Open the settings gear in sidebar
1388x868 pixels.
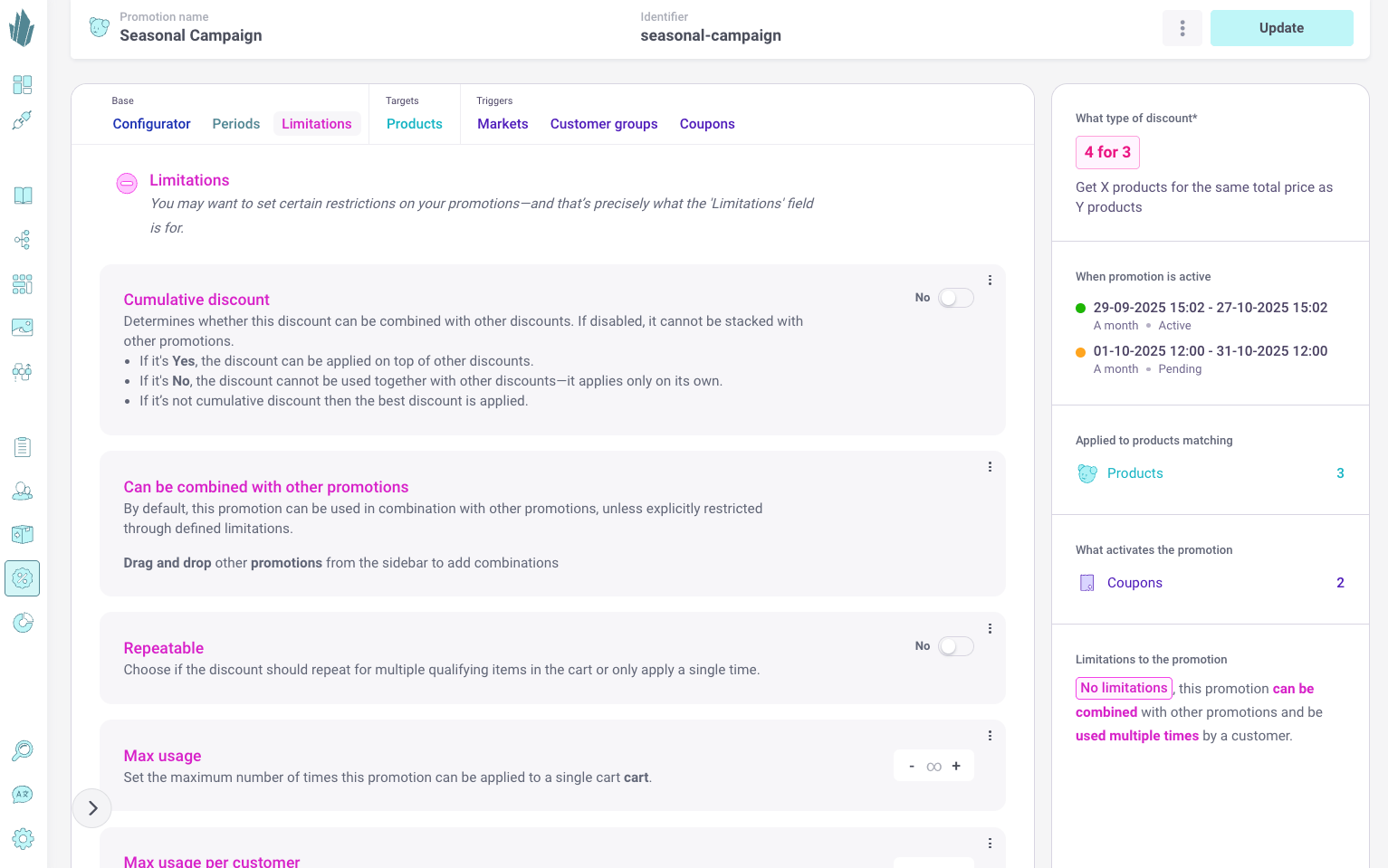(x=23, y=838)
